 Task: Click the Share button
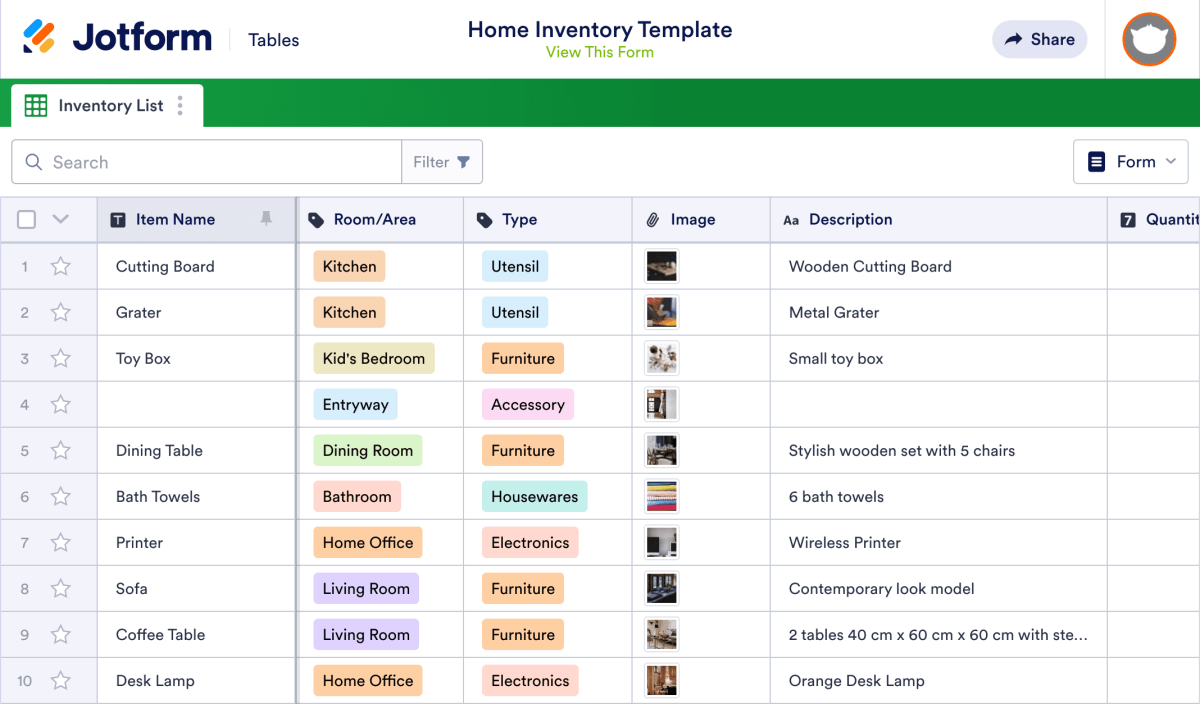click(x=1039, y=39)
